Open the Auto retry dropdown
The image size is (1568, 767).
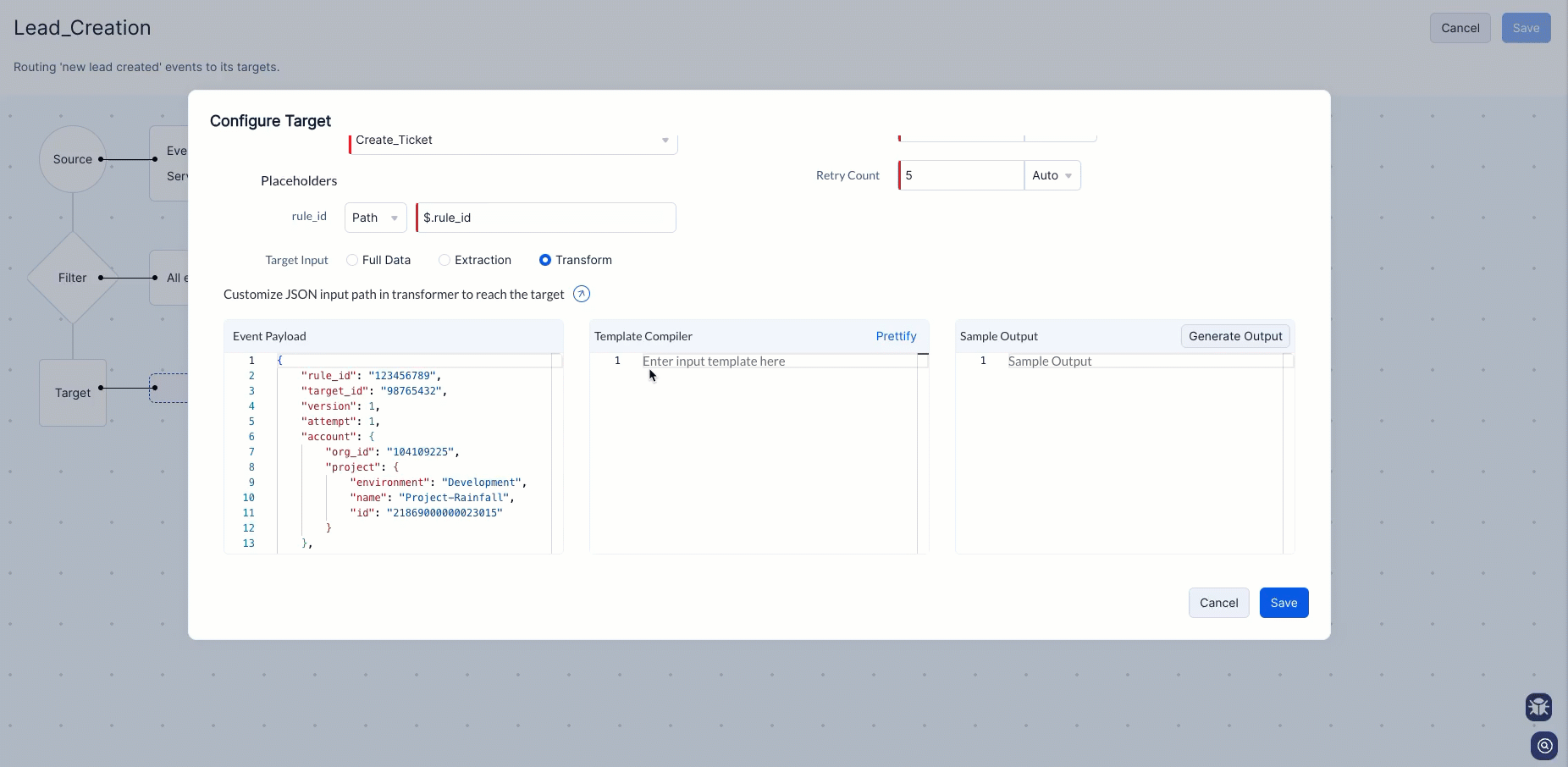pyautogui.click(x=1052, y=175)
